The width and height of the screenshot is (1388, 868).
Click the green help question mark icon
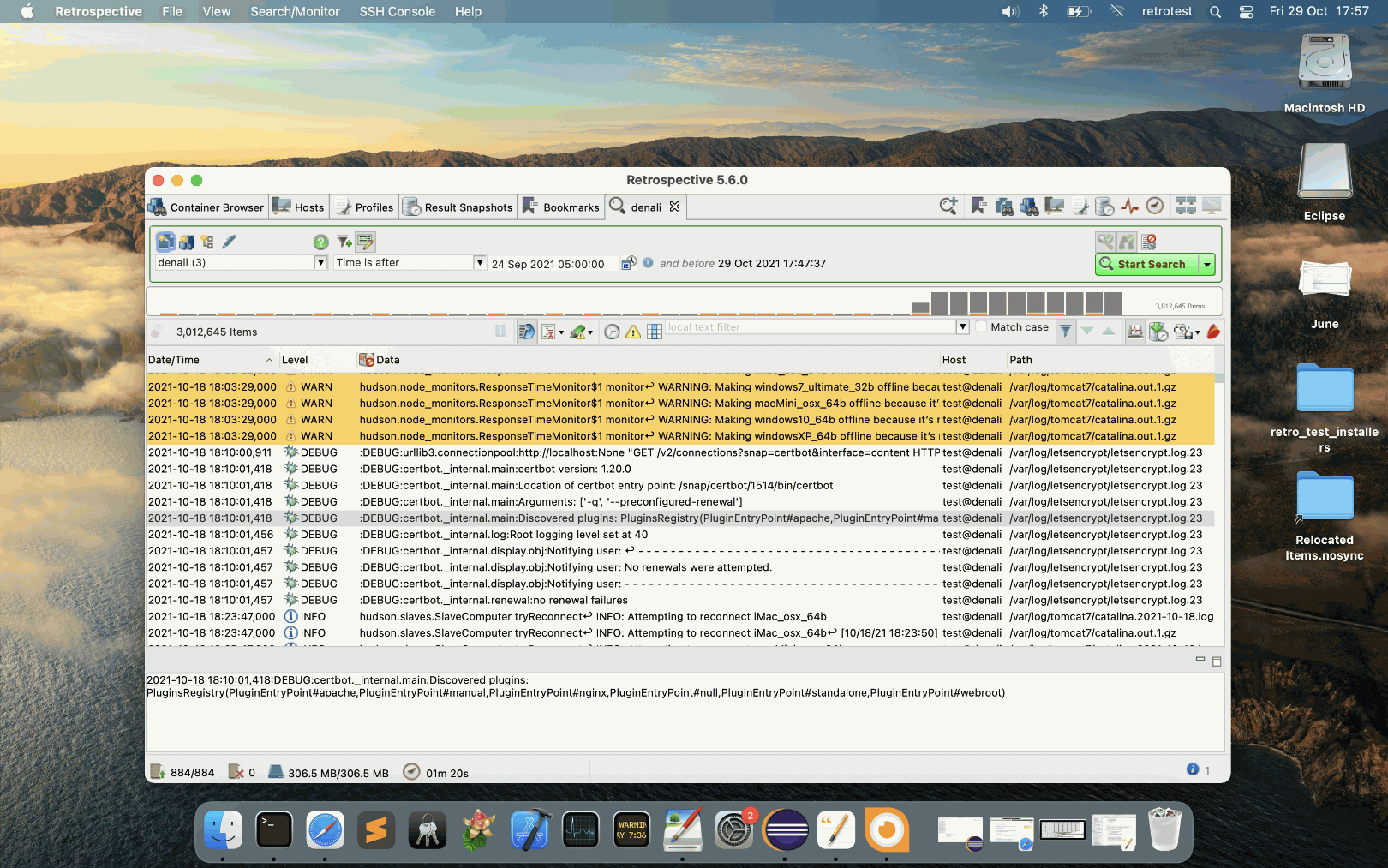click(320, 242)
